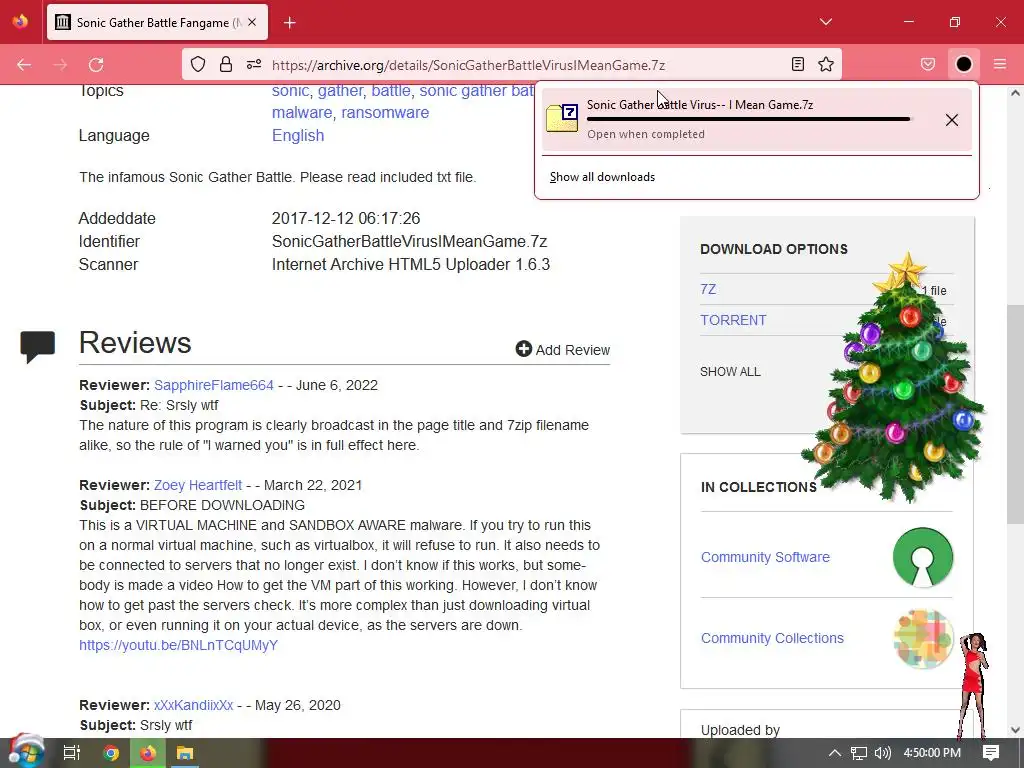Click the Reviews speech bubble icon

coord(37,346)
